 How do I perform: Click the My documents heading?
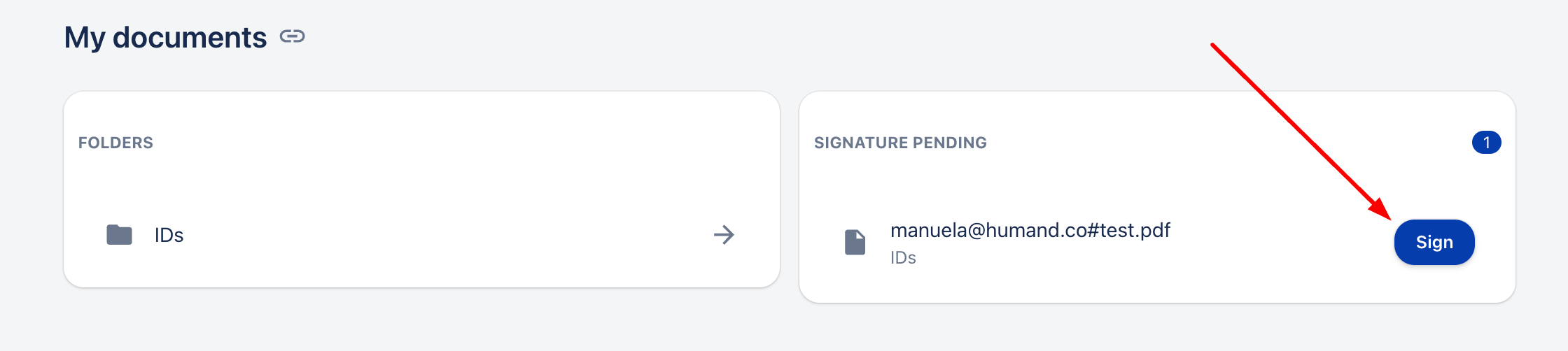tap(165, 37)
